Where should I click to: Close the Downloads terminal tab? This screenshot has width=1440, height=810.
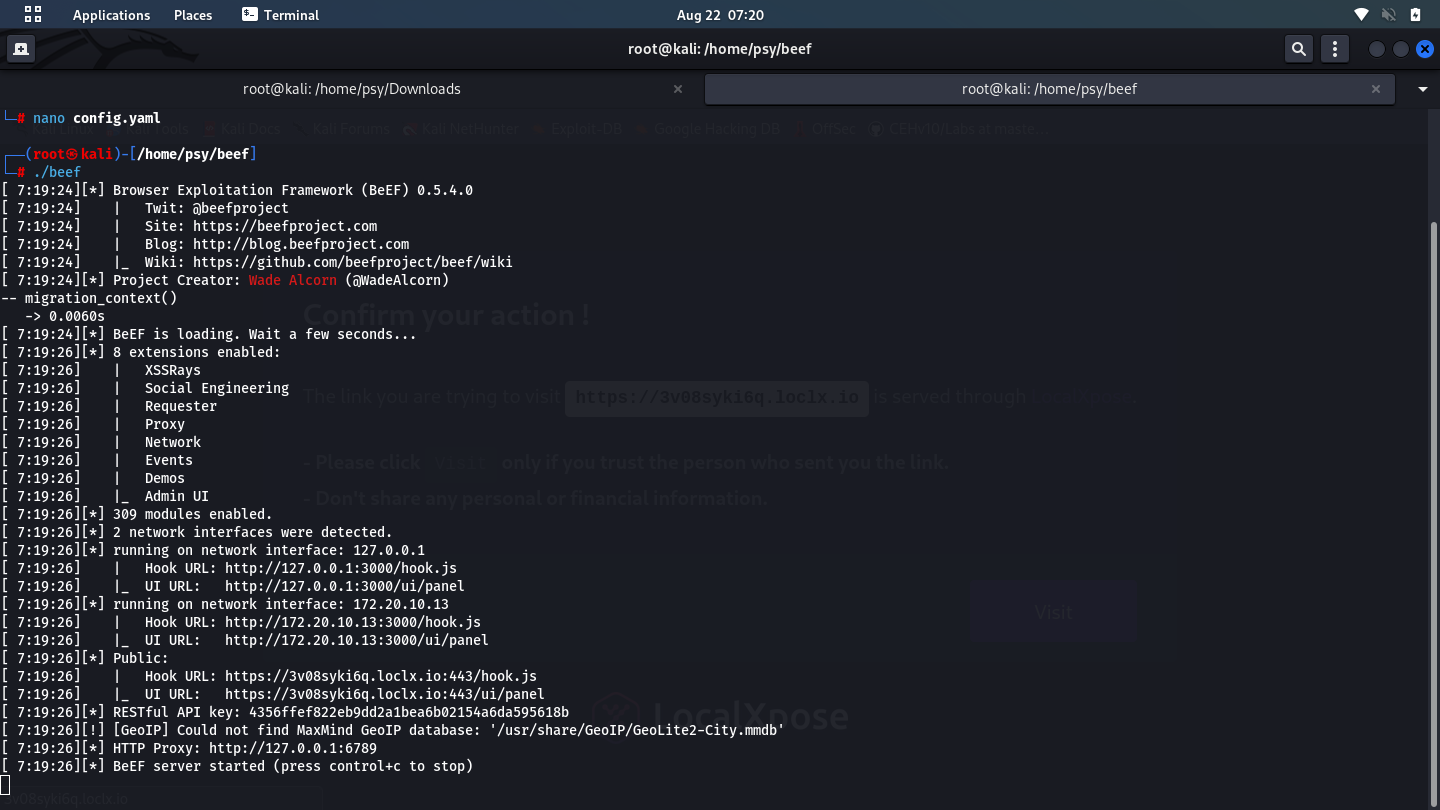(677, 88)
